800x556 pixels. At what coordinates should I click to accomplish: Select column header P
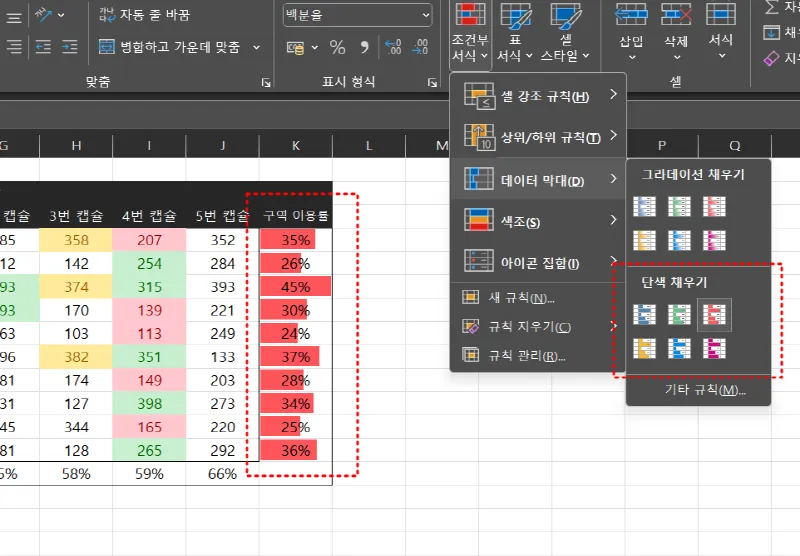tap(662, 146)
